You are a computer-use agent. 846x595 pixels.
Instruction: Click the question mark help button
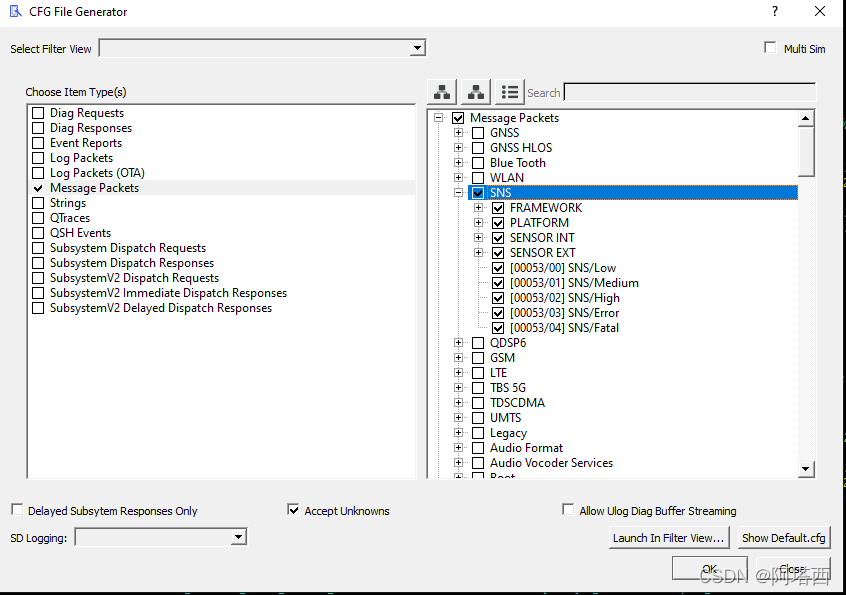[x=775, y=11]
